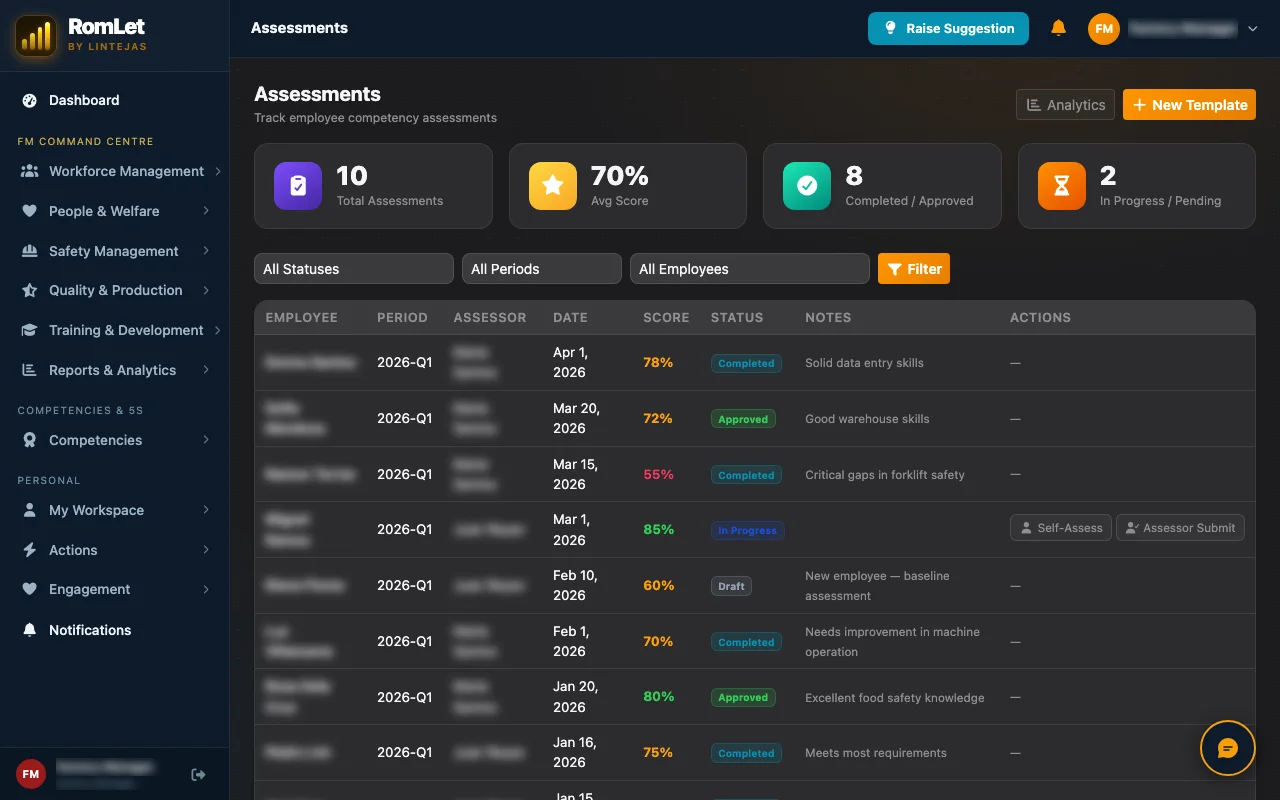Open the All Statuses dropdown

point(354,269)
